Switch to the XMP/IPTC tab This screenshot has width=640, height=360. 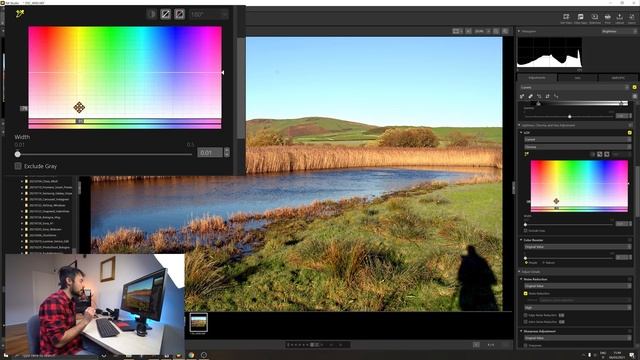coord(618,78)
